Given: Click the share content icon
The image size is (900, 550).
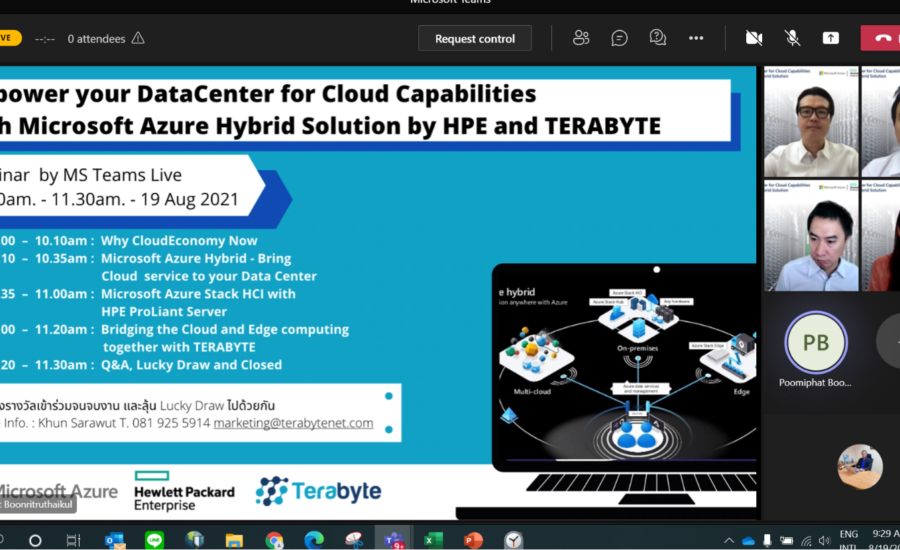Looking at the screenshot, I should 831,38.
